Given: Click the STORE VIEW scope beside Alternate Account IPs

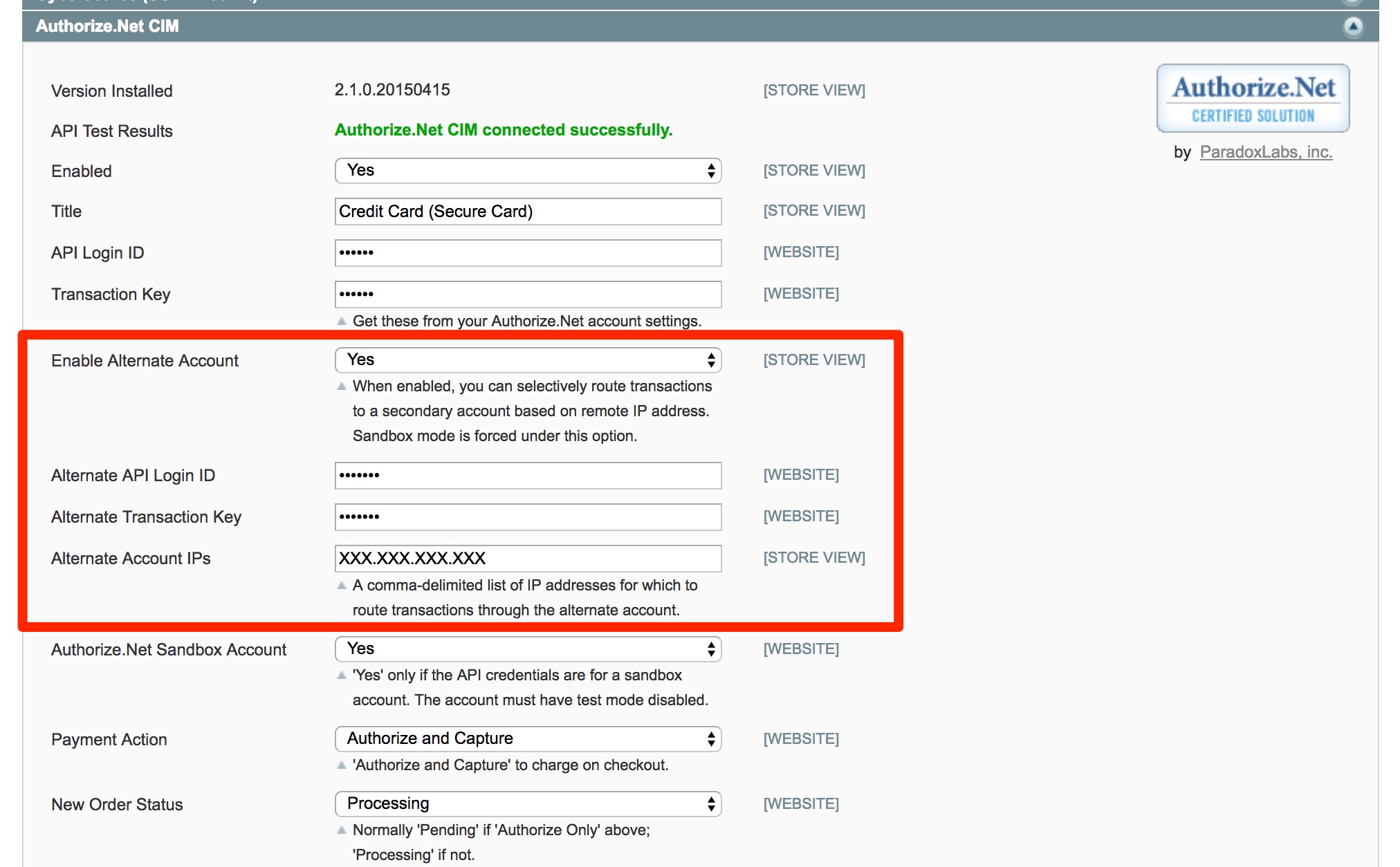Looking at the screenshot, I should tap(814, 558).
